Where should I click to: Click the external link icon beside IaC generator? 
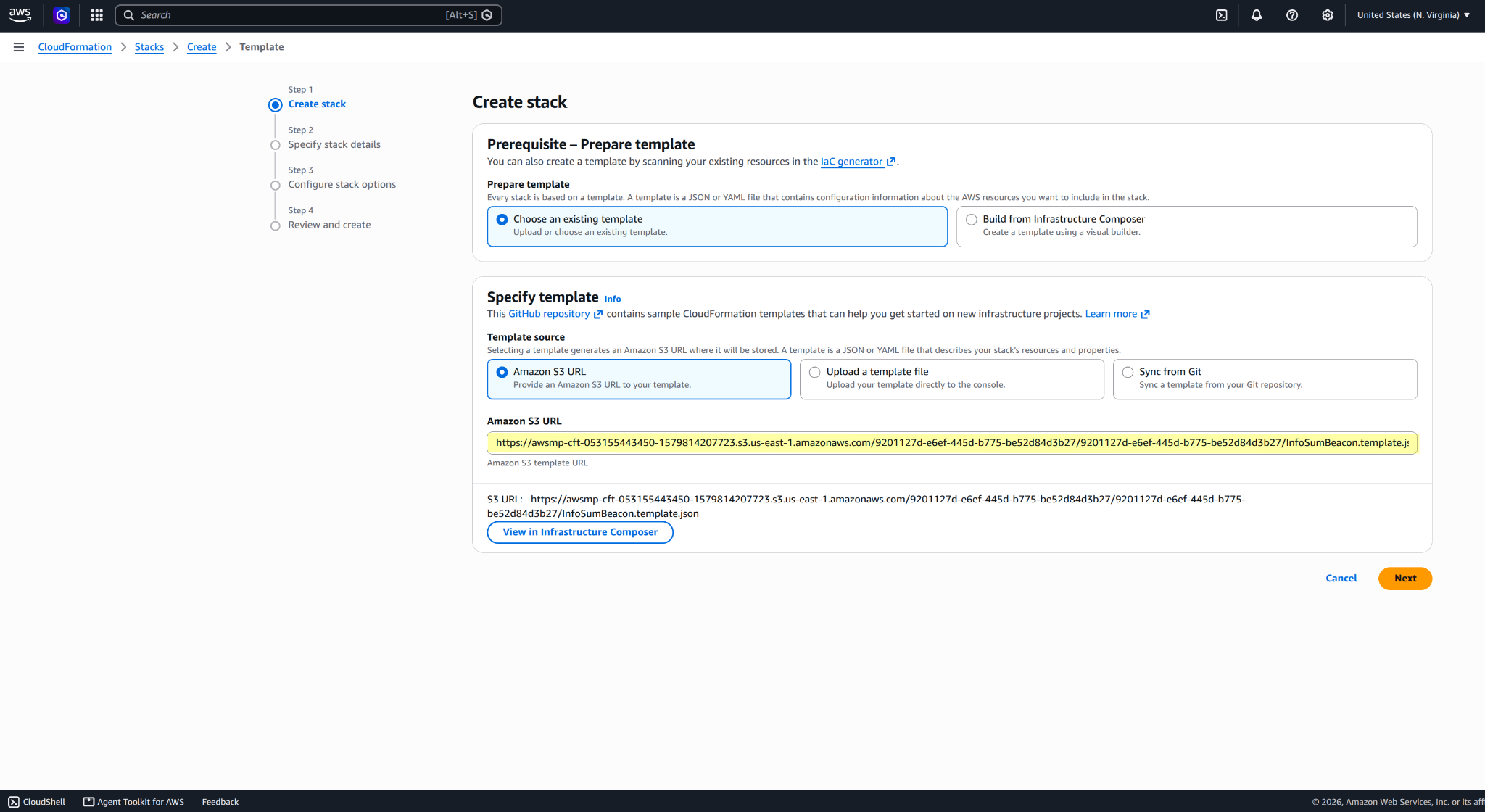[x=891, y=162]
